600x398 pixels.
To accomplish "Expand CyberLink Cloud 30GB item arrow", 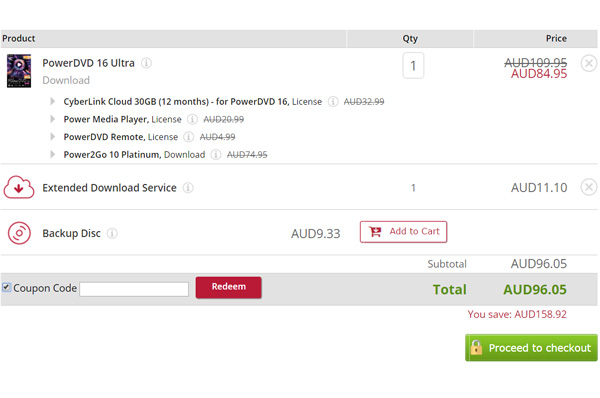I will [x=52, y=101].
